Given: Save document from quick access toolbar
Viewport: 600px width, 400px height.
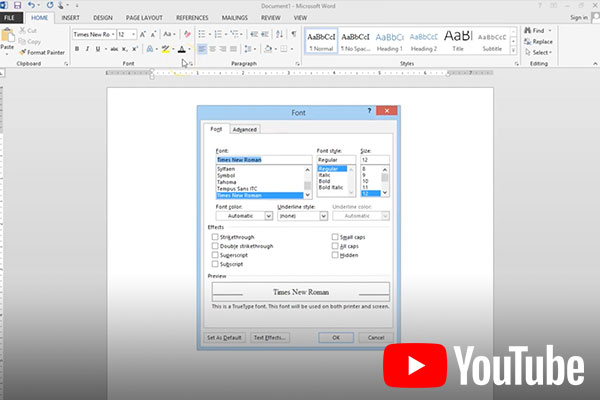Looking at the screenshot, I should [x=17, y=5].
